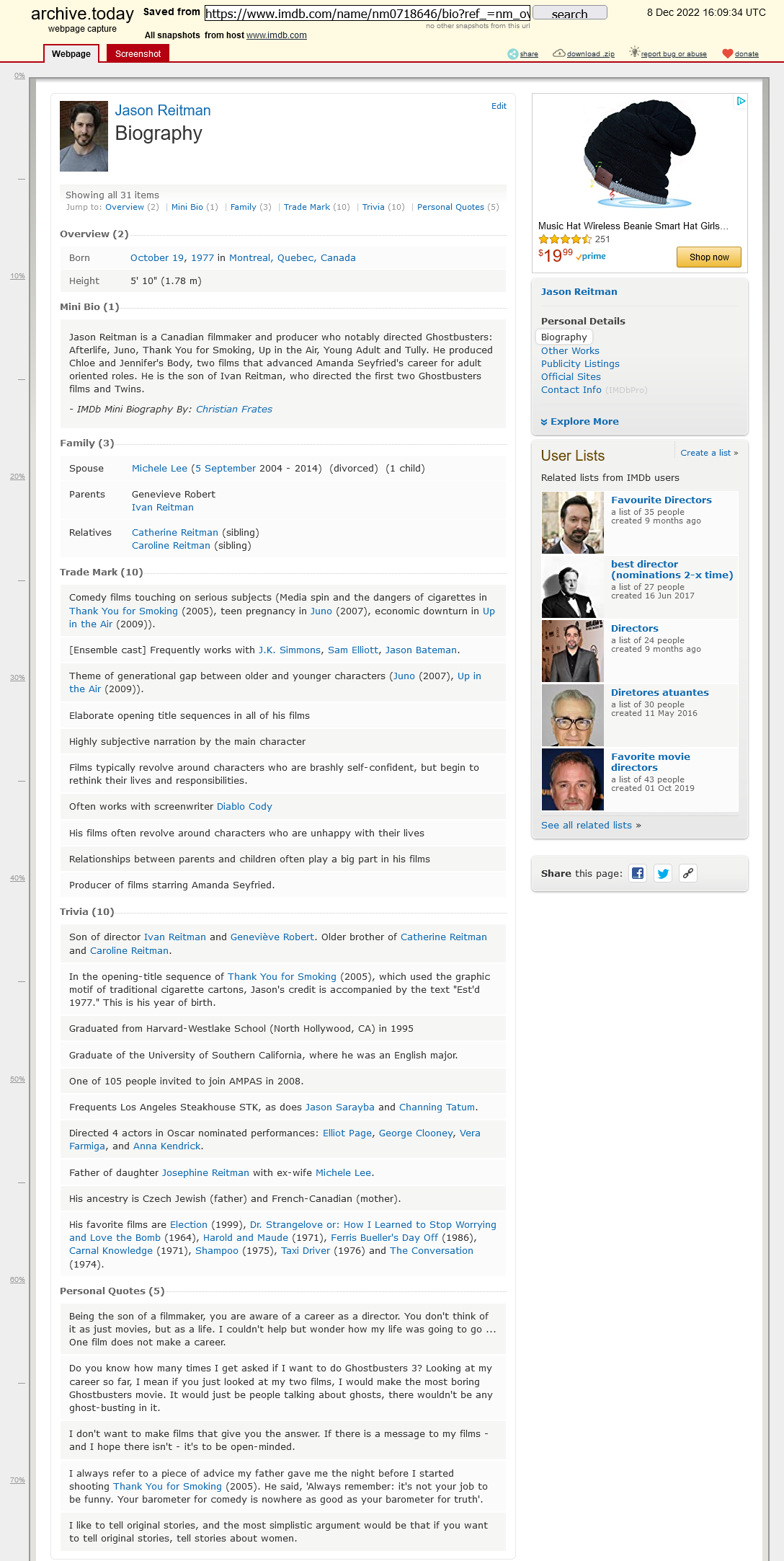This screenshot has height=1561, width=784.
Task: Open Diretores atuantes list link
Action: (x=660, y=693)
